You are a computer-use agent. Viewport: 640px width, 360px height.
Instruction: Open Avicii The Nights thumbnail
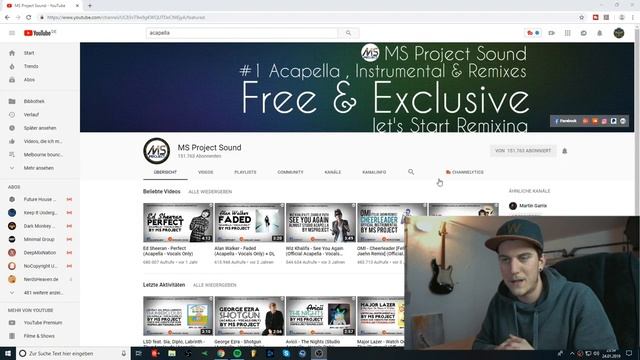tap(321, 316)
